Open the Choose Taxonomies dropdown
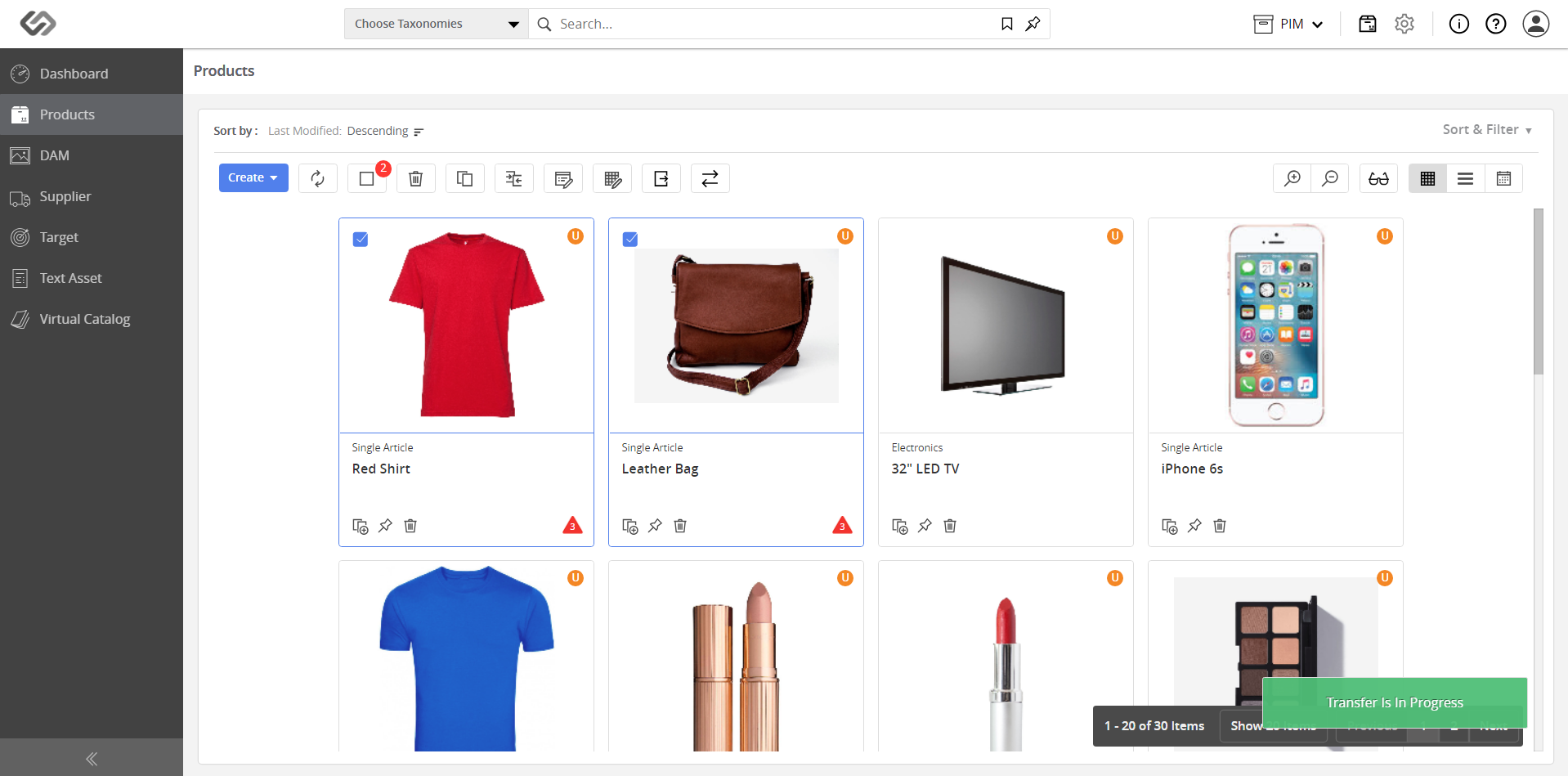Image resolution: width=1568 pixels, height=776 pixels. point(437,24)
